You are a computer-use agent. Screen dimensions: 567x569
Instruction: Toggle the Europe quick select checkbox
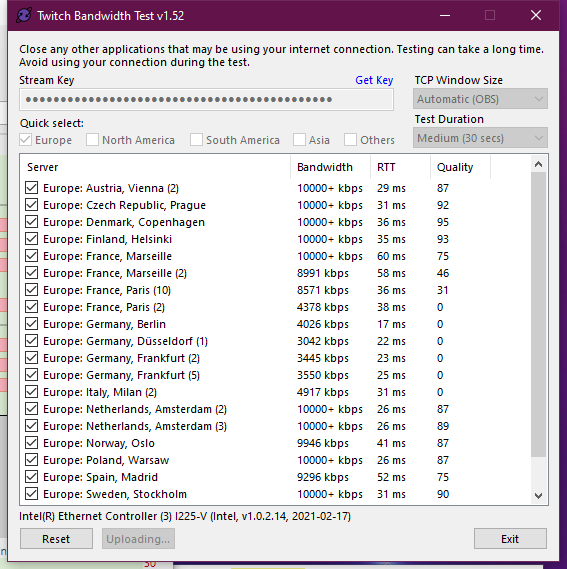click(25, 140)
